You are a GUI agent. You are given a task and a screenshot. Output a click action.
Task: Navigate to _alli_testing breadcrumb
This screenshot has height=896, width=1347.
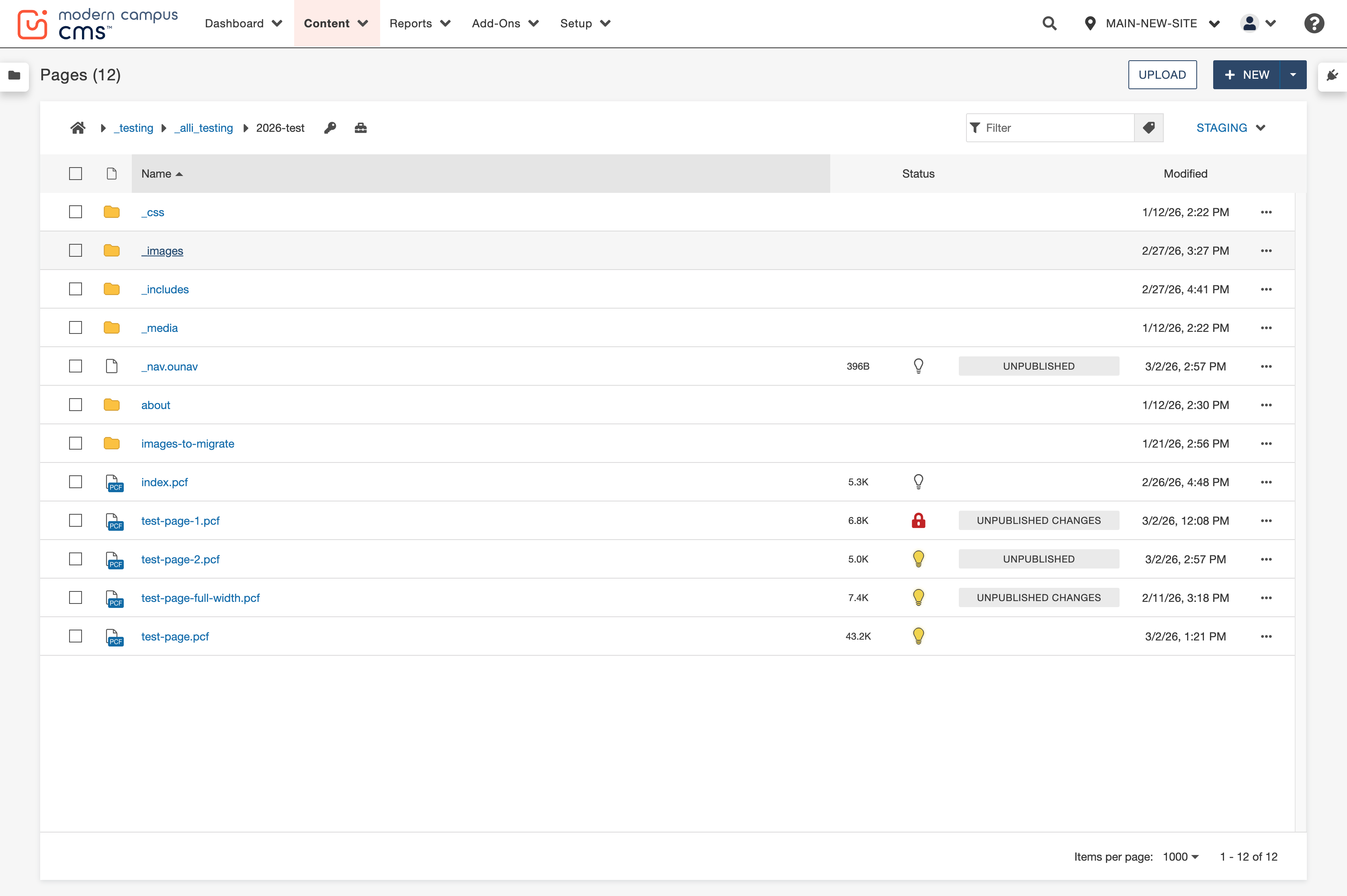coord(203,128)
